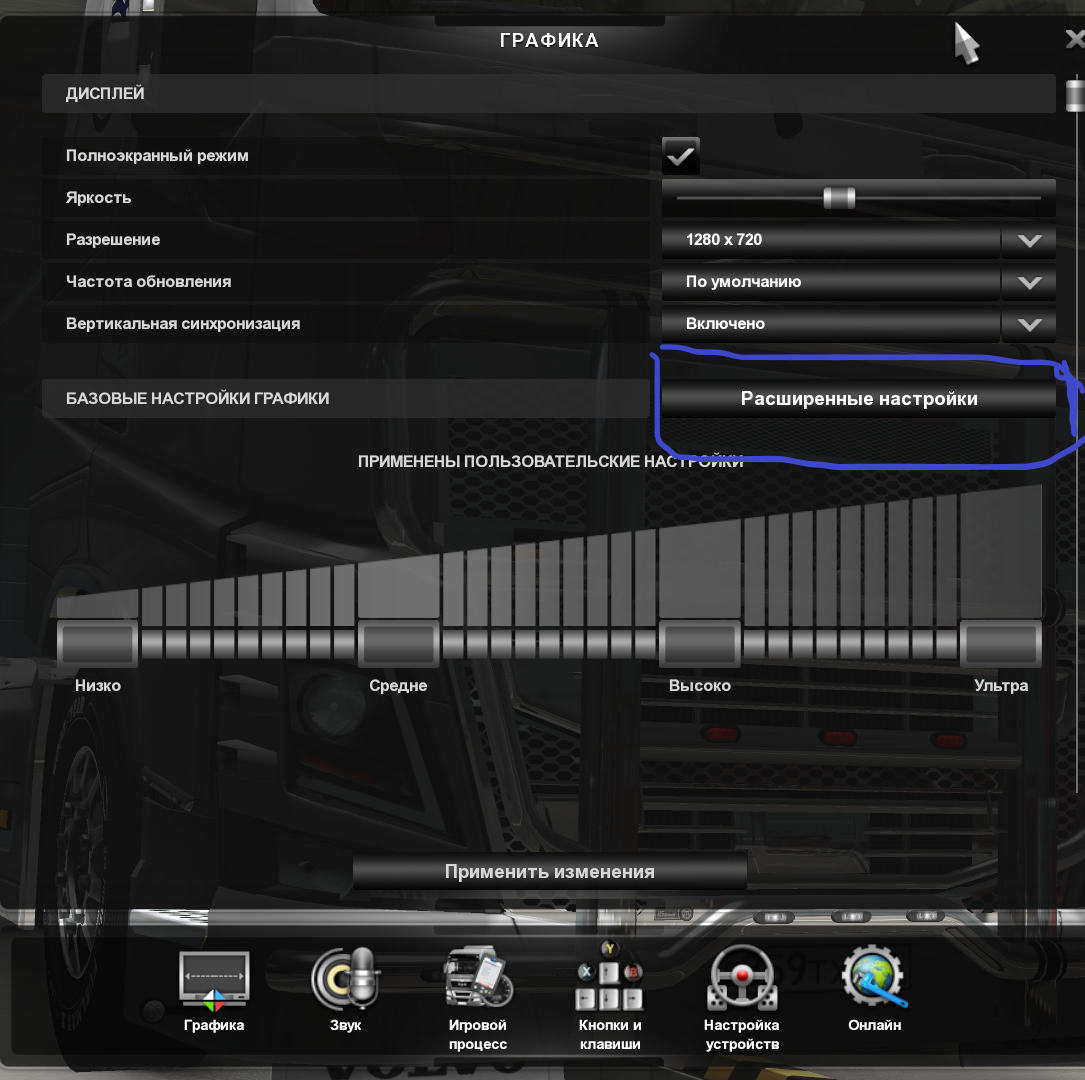This screenshot has width=1085, height=1080.
Task: Open the Онлайн globe gear icon
Action: [x=874, y=976]
